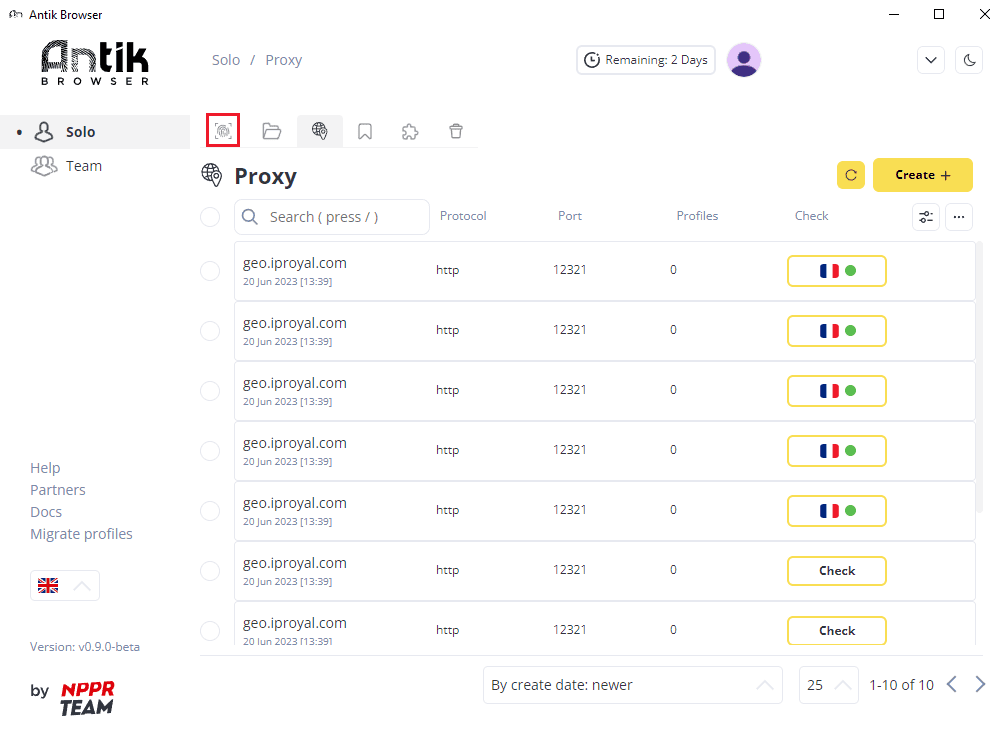Click the three-dots more options button

coord(958,217)
